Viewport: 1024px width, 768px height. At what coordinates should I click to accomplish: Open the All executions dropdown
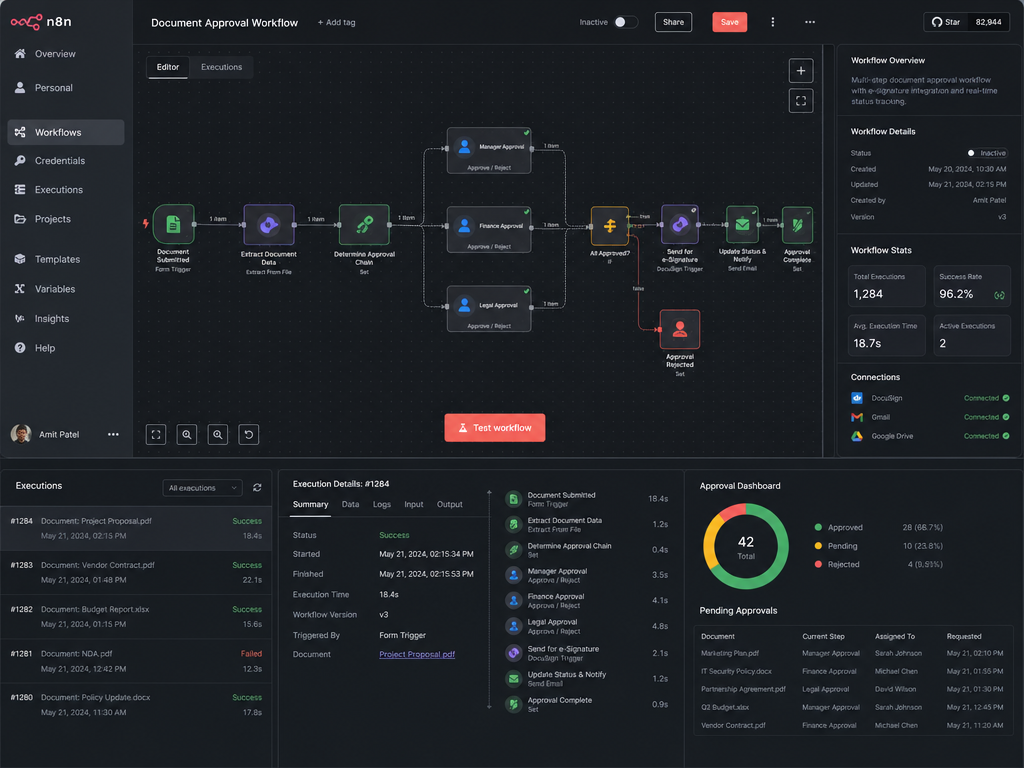coord(202,488)
